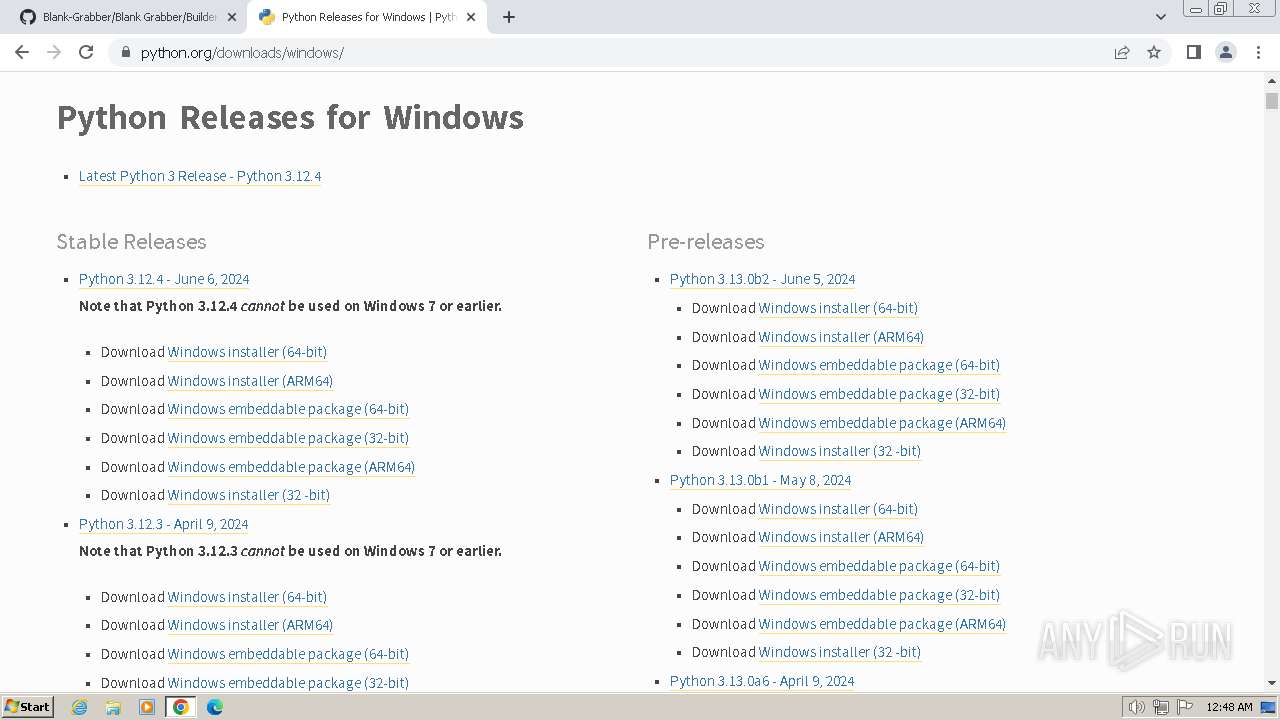Download 3.12.4 Windows embeddable package (32-bit)
The image size is (1280, 720).
288,438
